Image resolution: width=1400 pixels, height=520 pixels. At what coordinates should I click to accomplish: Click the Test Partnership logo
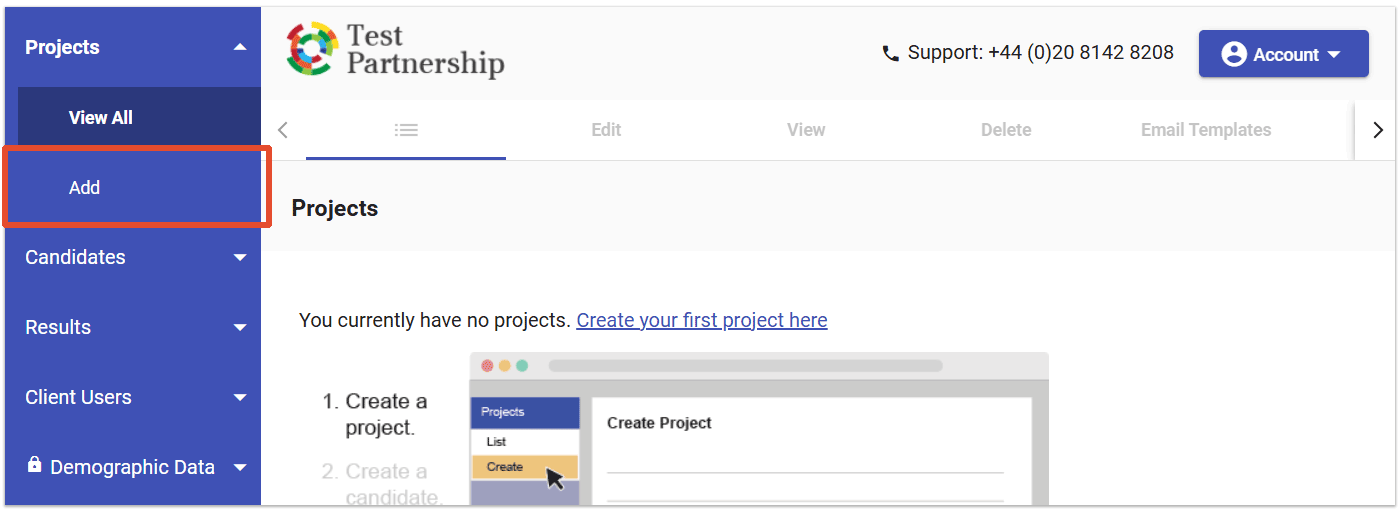click(x=396, y=50)
